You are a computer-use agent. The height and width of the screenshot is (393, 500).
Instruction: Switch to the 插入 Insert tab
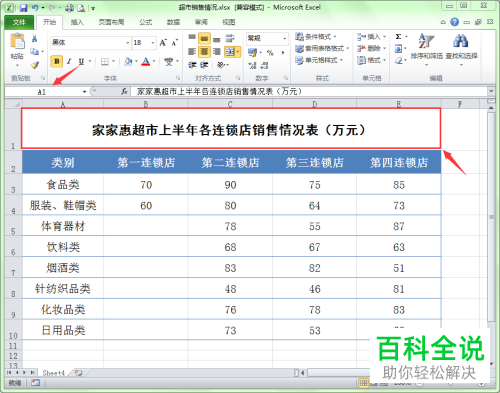pos(77,22)
